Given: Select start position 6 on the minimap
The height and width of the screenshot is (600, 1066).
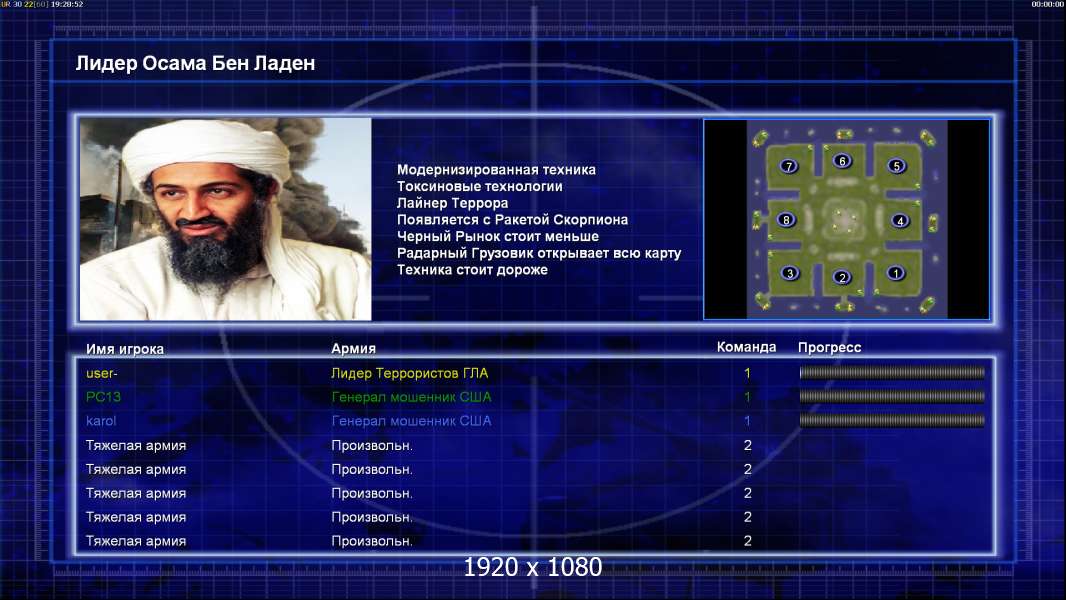Looking at the screenshot, I should (842, 161).
